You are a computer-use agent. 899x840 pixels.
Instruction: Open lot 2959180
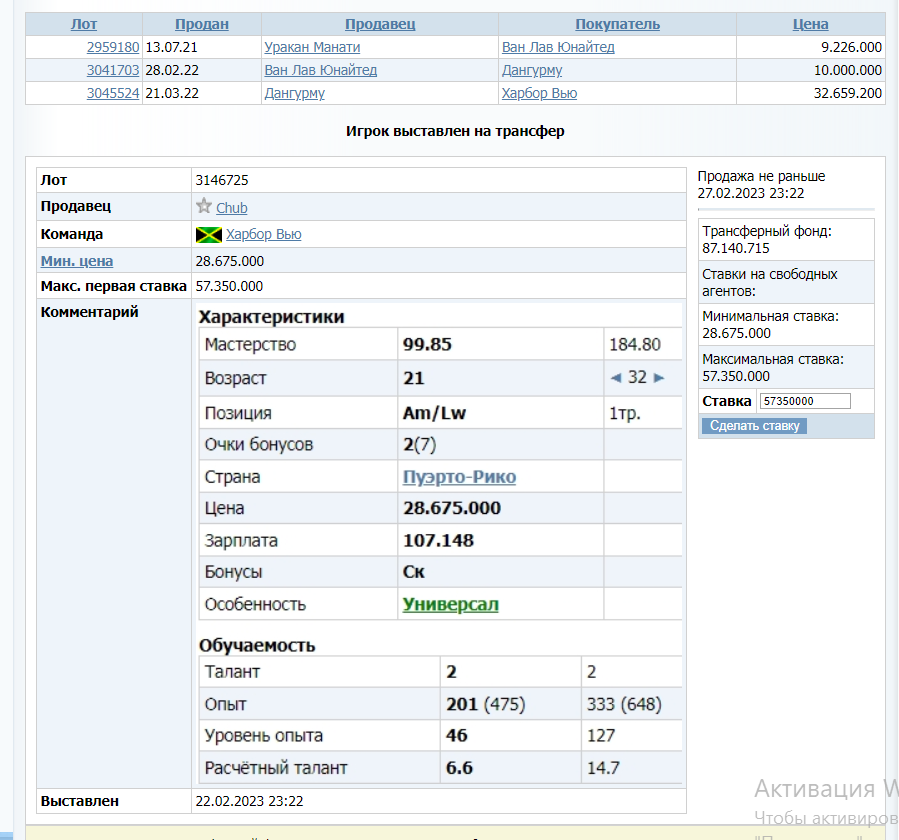point(113,47)
